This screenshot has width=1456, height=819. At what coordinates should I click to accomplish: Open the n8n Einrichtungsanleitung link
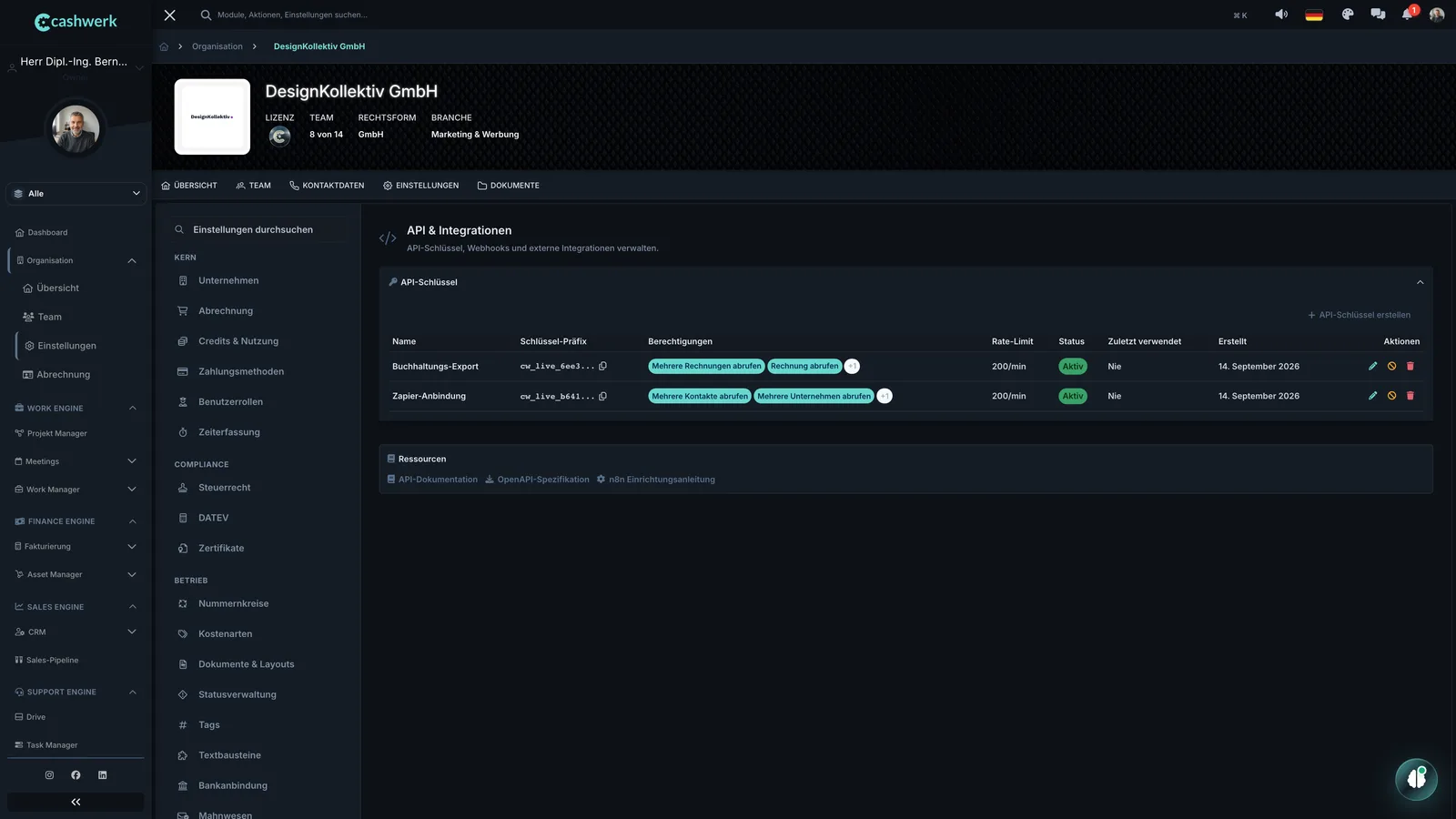655,480
